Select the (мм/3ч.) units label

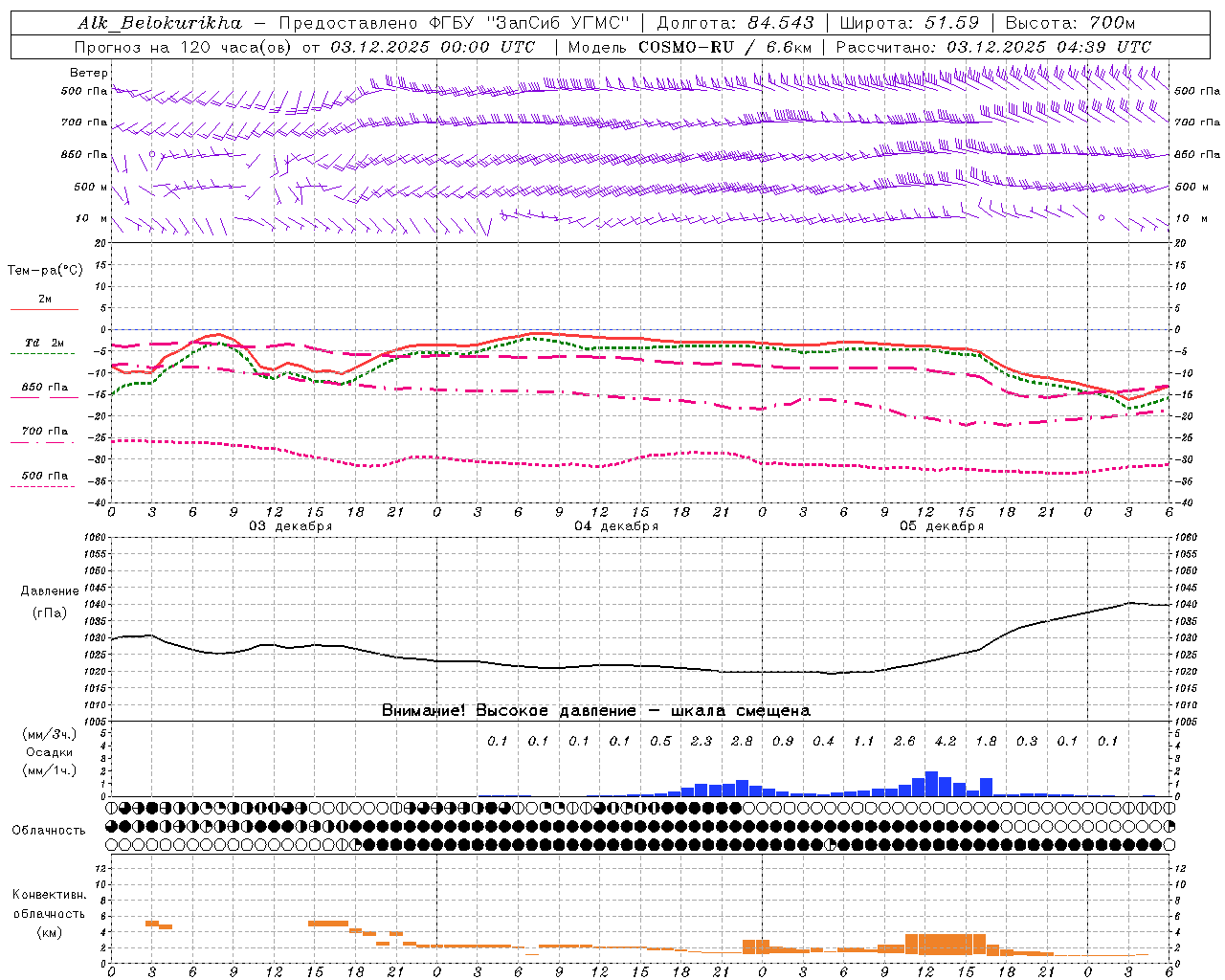(x=49, y=735)
